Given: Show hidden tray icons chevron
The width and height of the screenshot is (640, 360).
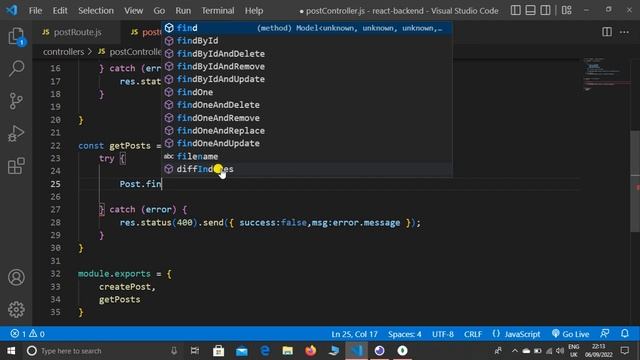Looking at the screenshot, I should coord(515,351).
